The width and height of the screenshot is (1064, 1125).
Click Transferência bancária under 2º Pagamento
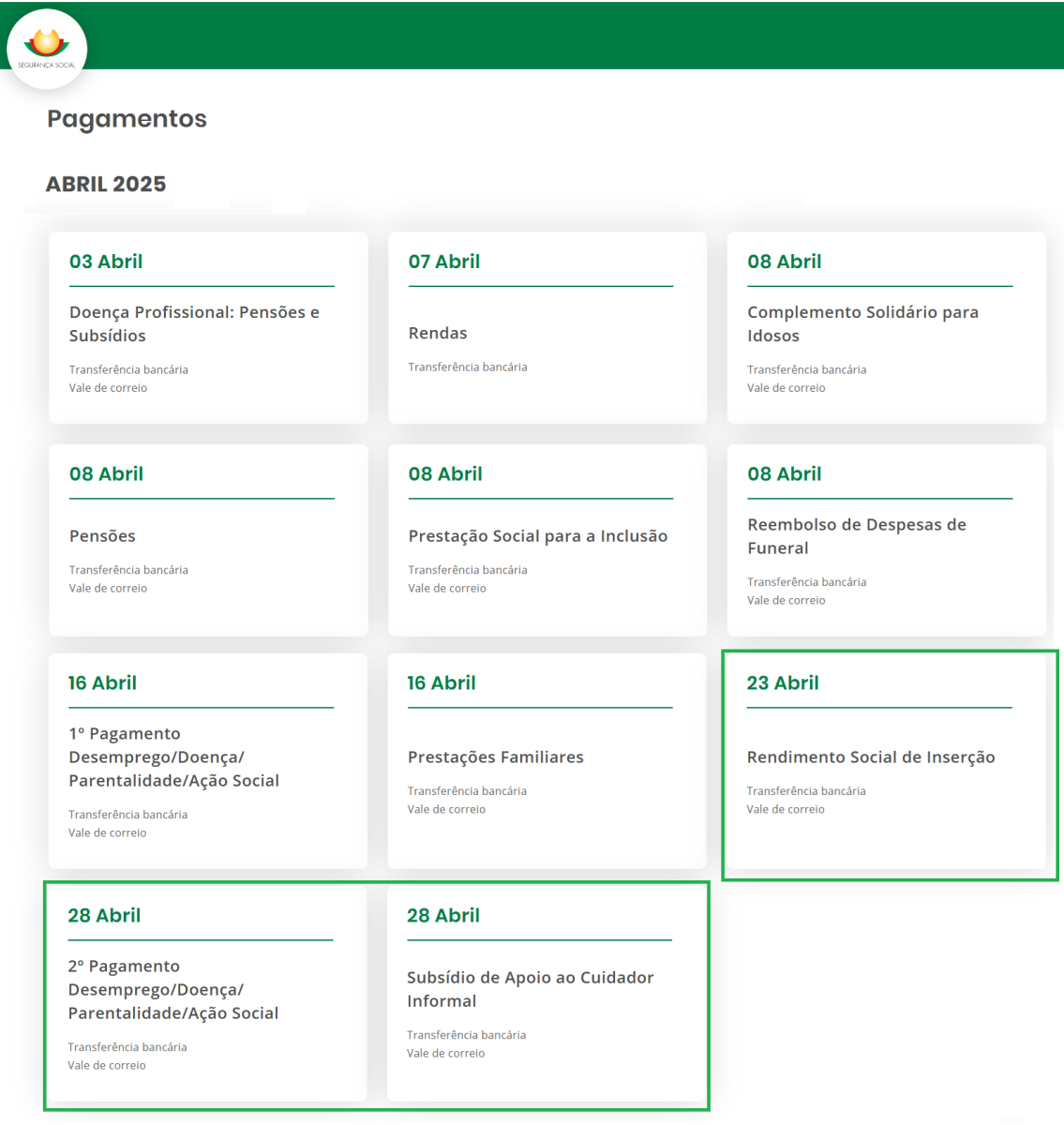click(x=127, y=1047)
